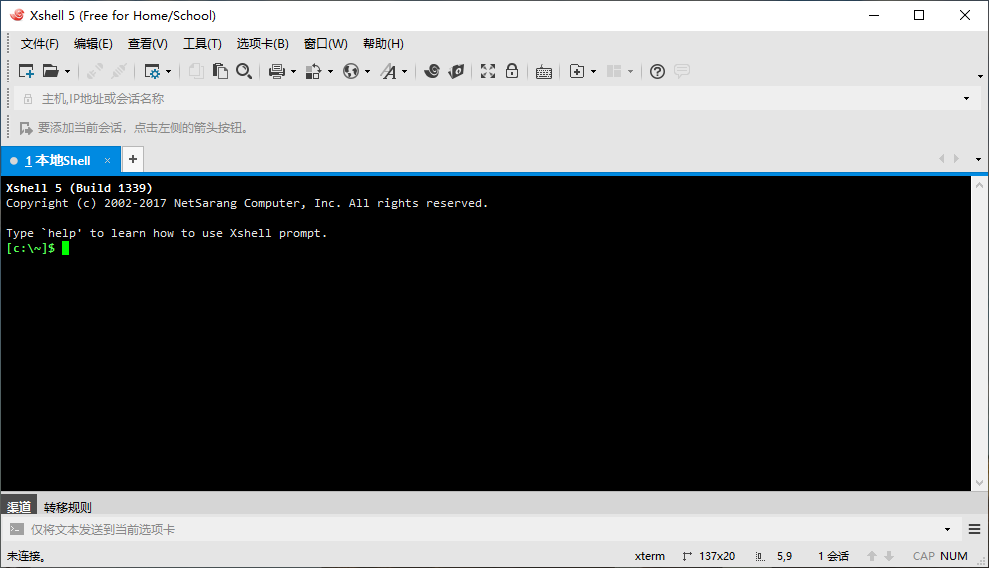Expand the Font dropdown arrow

tap(405, 72)
